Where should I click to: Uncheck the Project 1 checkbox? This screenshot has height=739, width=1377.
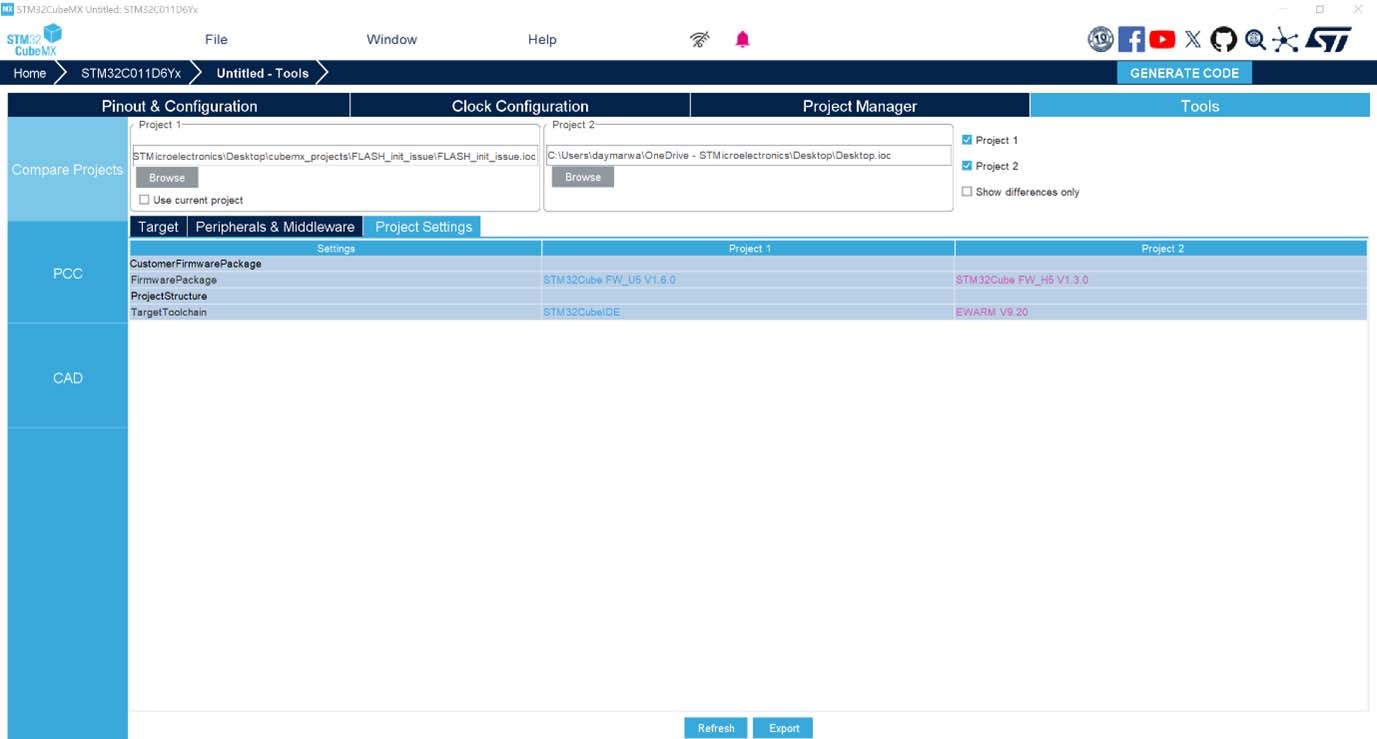click(x=967, y=140)
